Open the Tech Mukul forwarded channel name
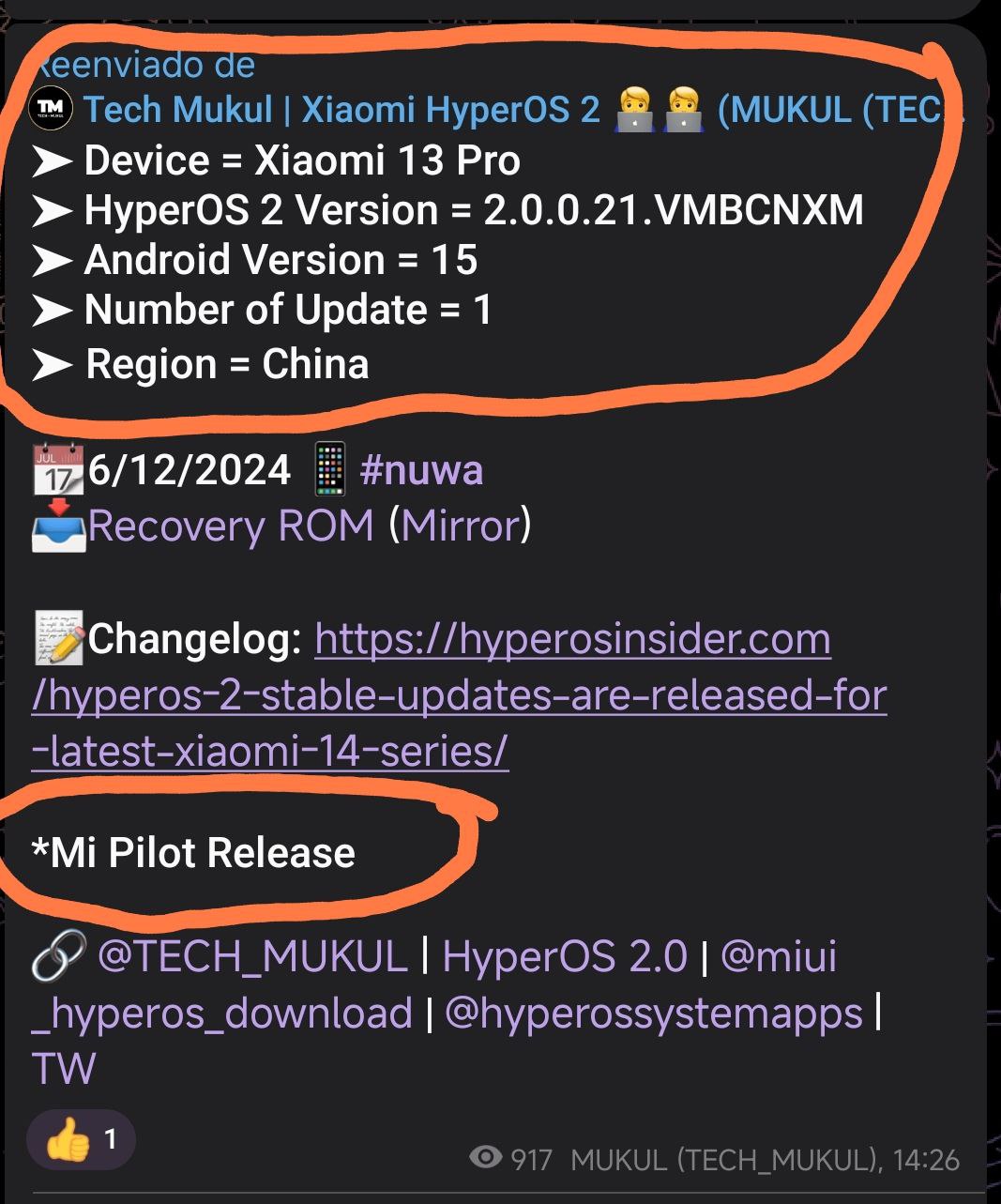This screenshot has width=1001, height=1204. coord(523,110)
